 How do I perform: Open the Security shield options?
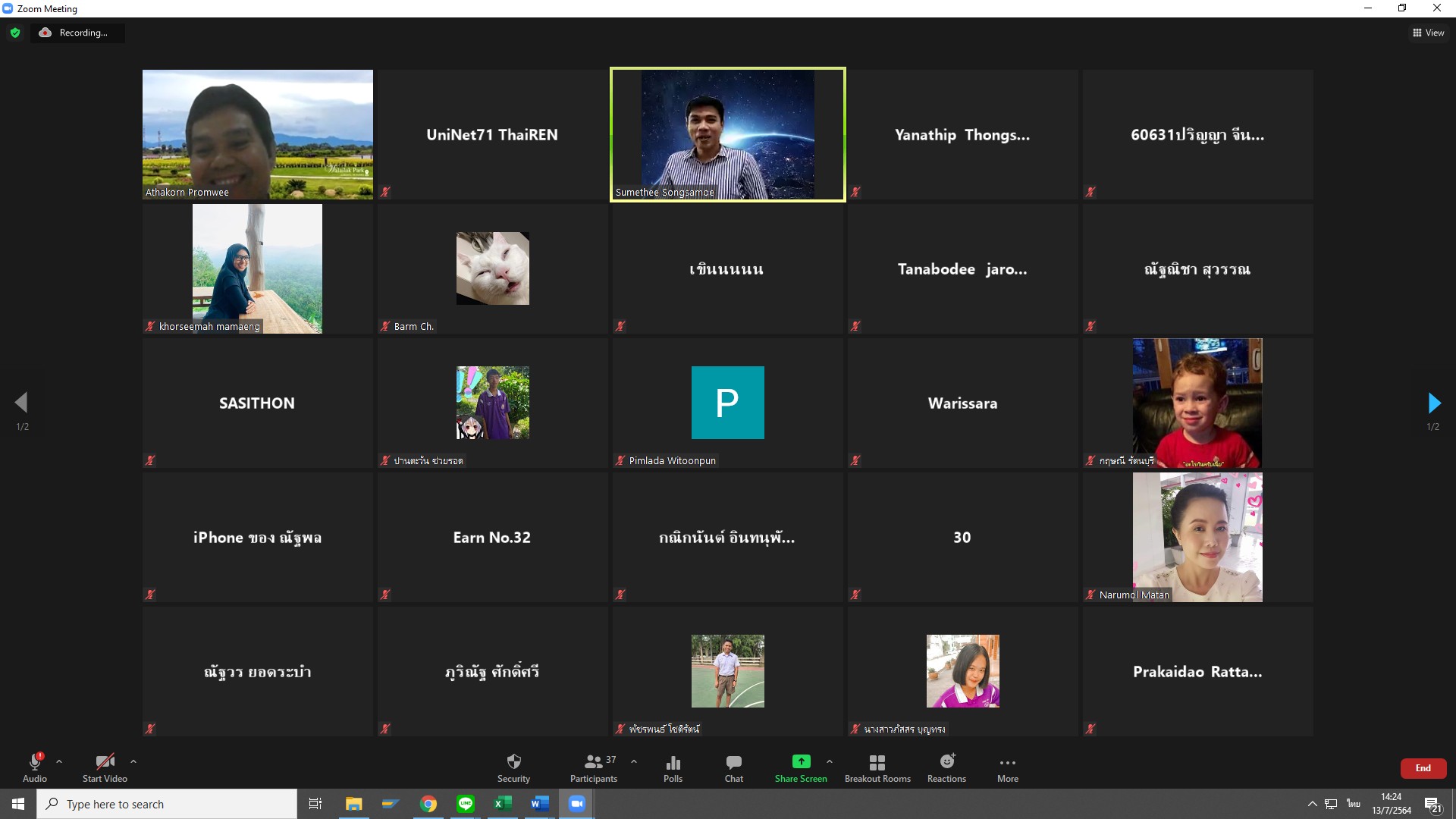[x=513, y=767]
